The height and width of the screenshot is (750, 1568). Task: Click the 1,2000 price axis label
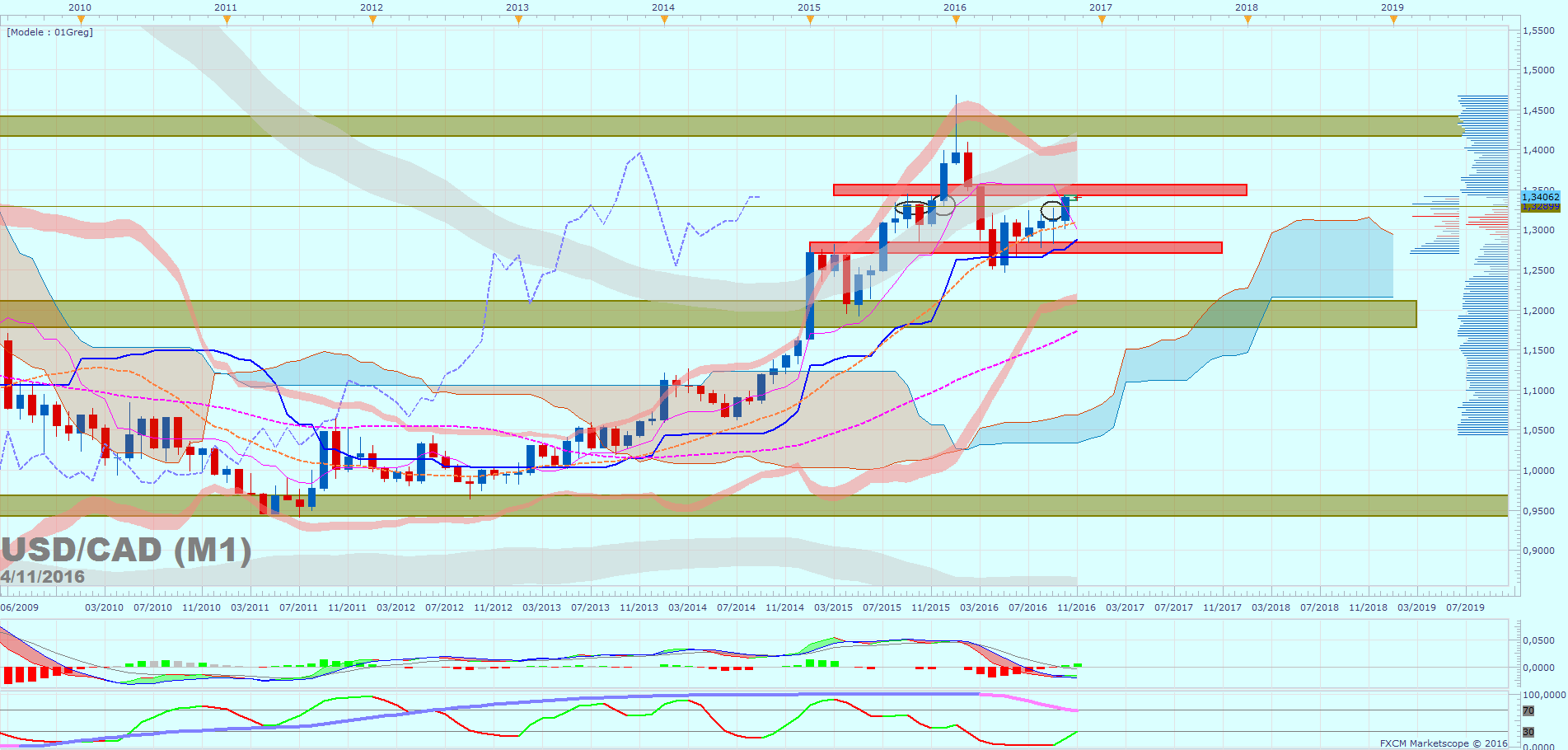(x=1539, y=311)
